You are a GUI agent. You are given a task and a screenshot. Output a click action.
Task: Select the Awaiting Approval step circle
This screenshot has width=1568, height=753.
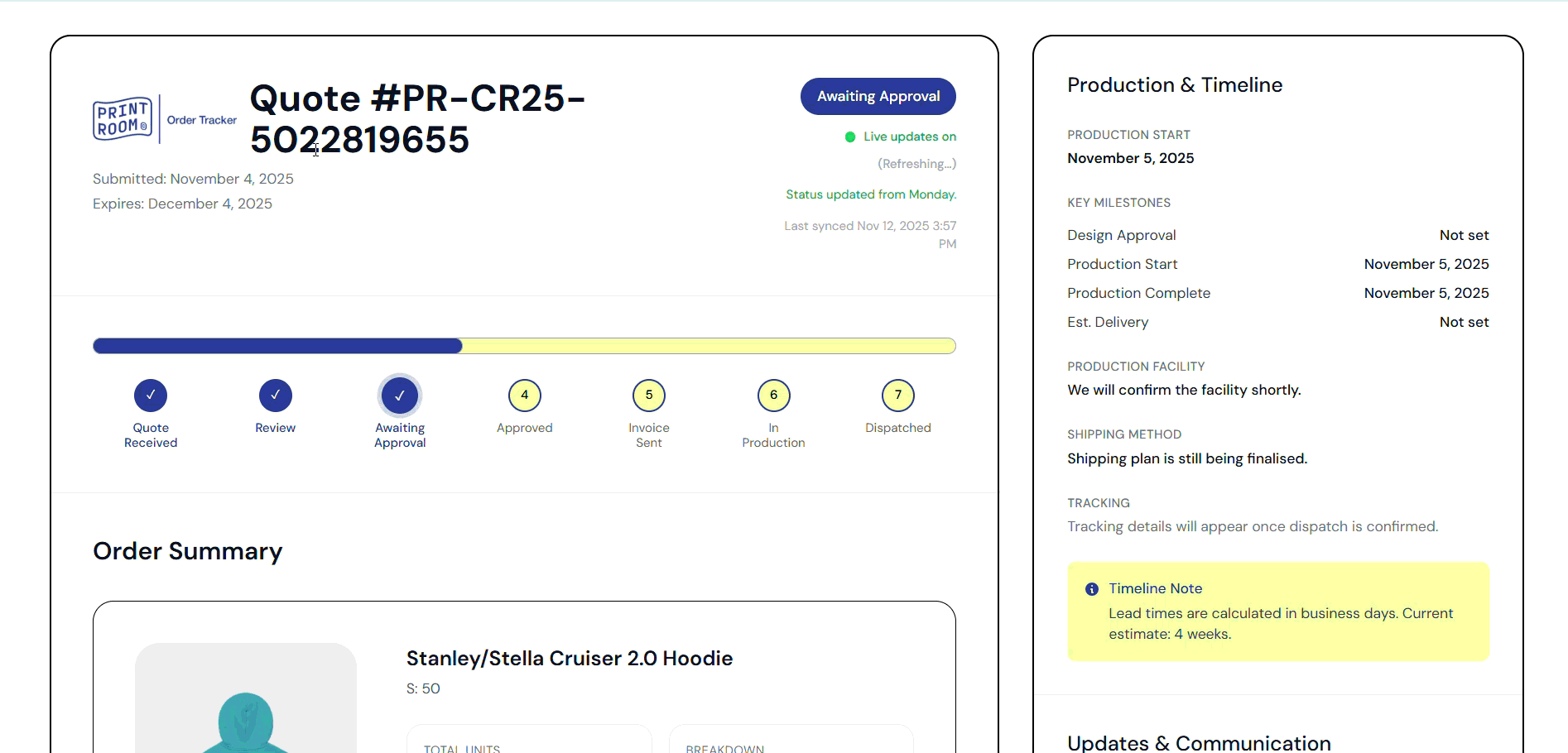pos(400,396)
